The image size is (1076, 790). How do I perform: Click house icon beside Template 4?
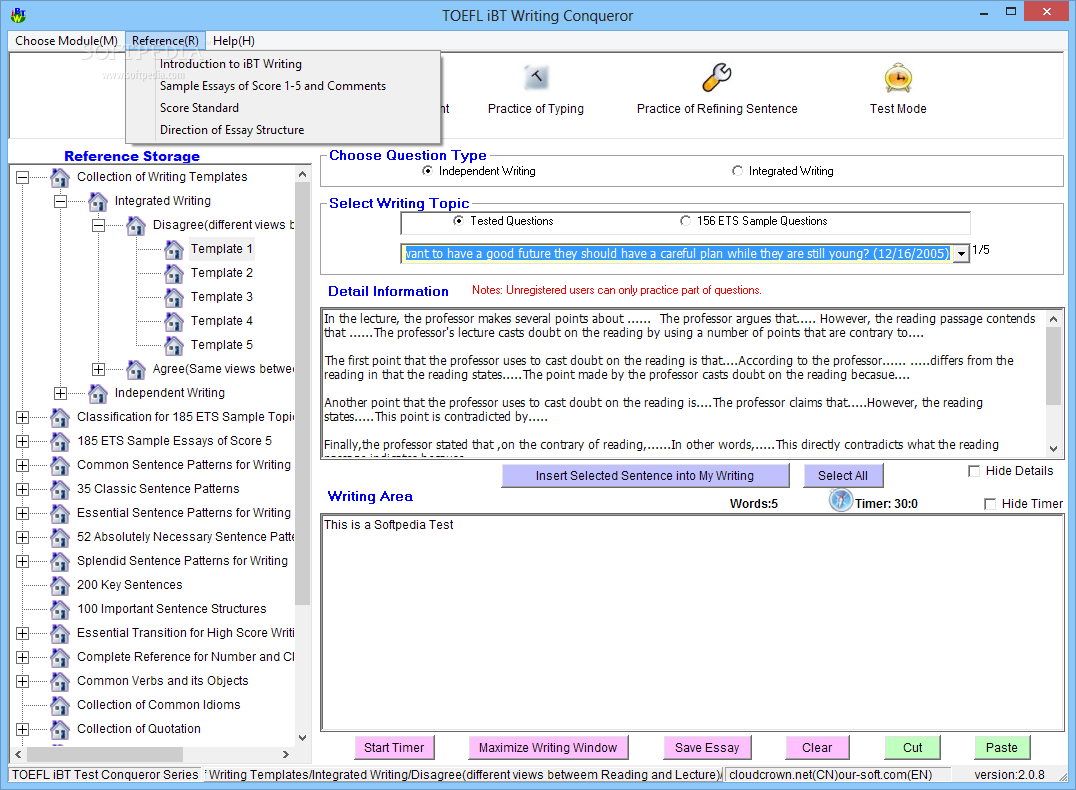tap(174, 321)
